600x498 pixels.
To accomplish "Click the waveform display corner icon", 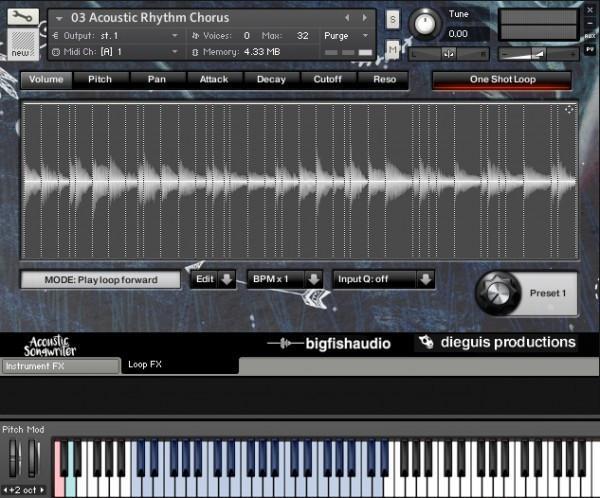I will 569,110.
